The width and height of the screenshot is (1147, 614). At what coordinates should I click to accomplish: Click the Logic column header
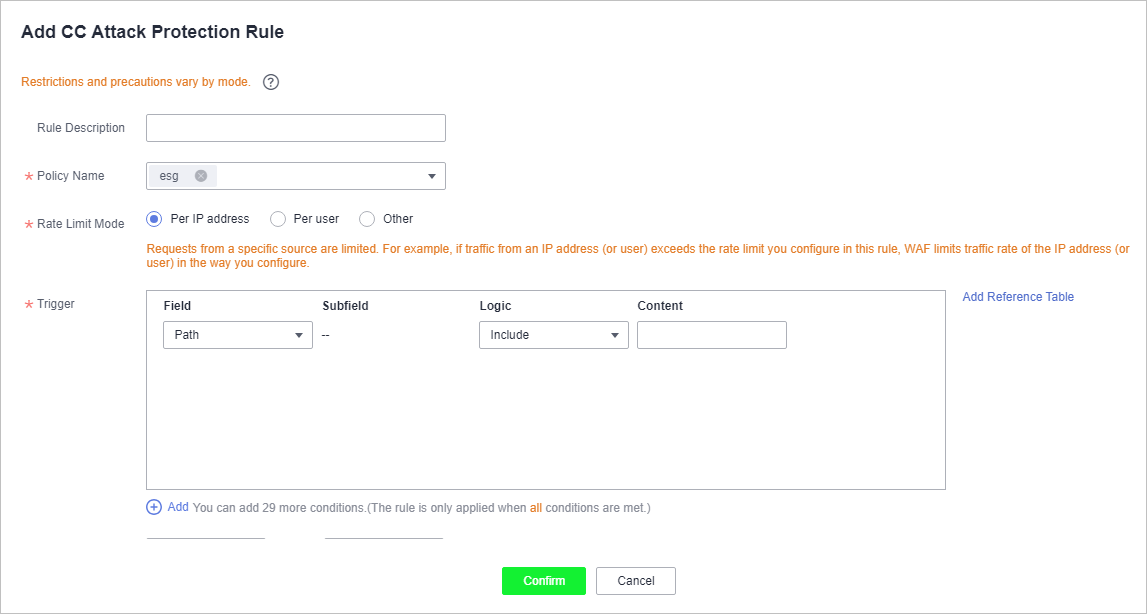click(495, 306)
